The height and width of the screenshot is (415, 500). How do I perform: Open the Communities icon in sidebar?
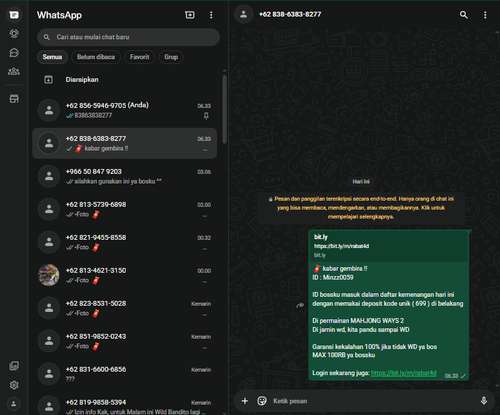(x=14, y=71)
